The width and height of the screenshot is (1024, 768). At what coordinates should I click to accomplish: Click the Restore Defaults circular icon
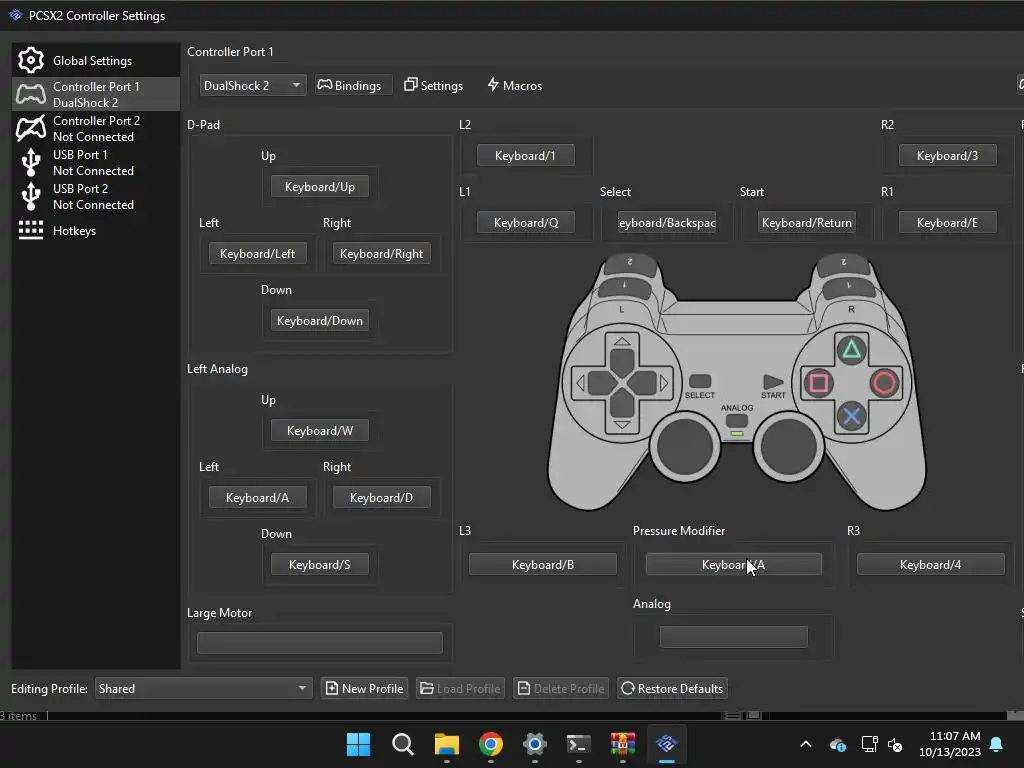tap(628, 688)
